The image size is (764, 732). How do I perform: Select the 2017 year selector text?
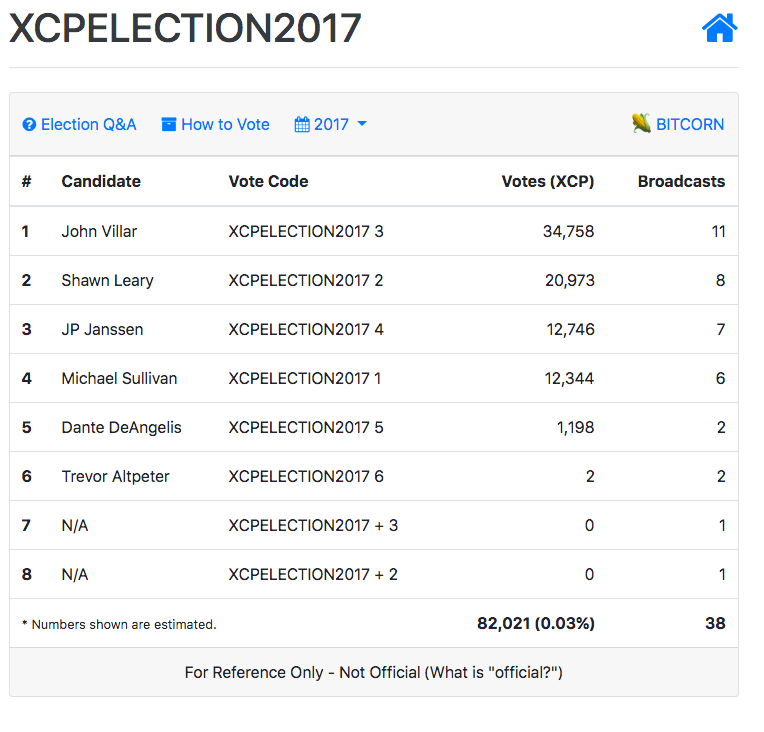331,125
